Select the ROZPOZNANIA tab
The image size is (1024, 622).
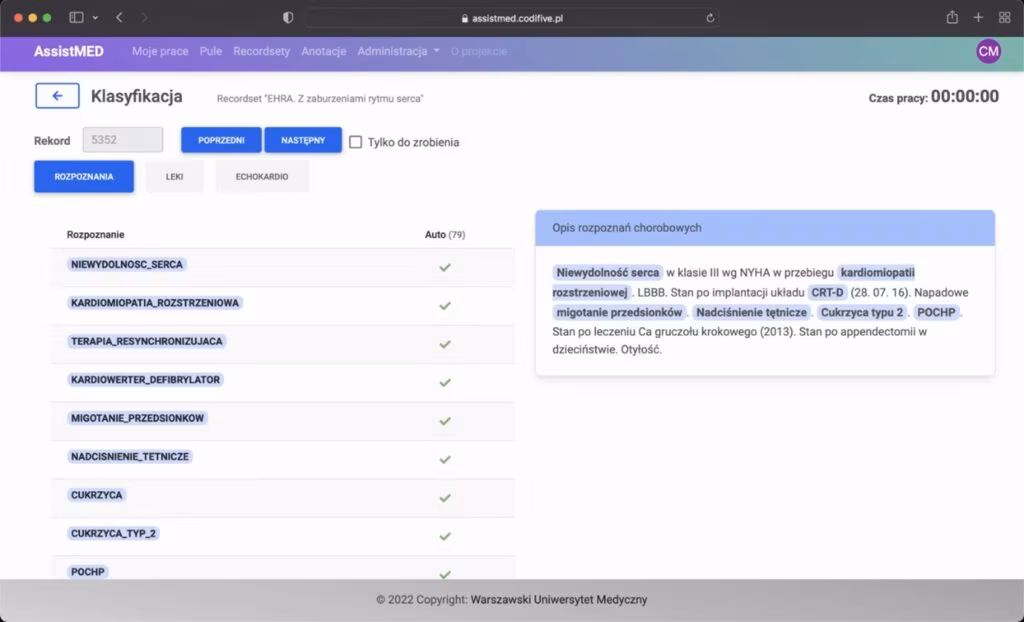pos(84,176)
